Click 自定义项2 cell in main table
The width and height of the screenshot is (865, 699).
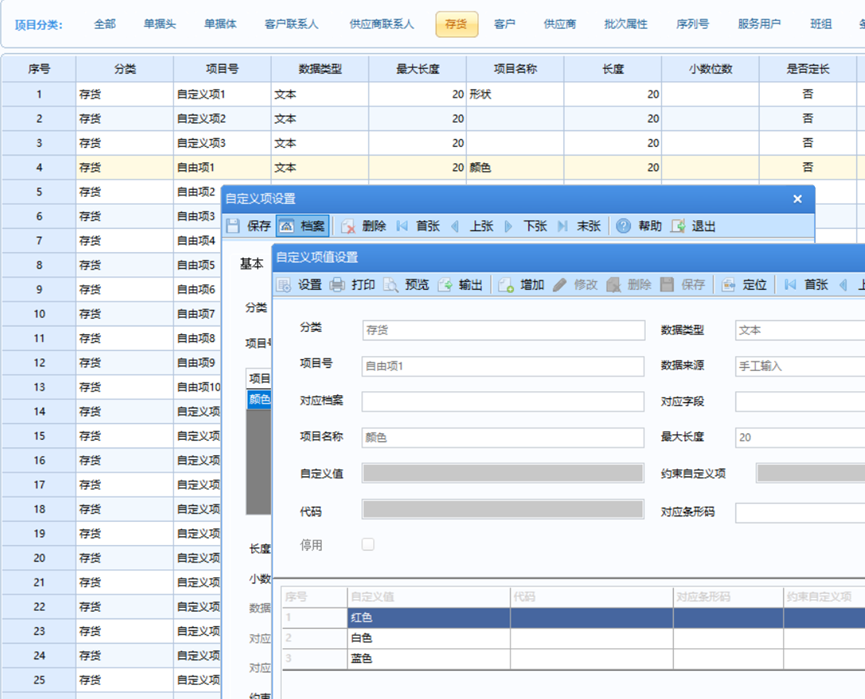point(222,119)
